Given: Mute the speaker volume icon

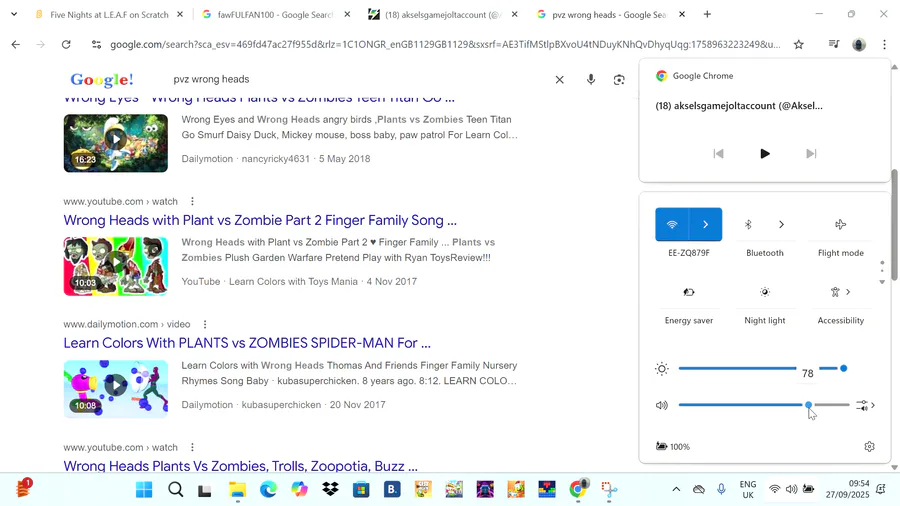Looking at the screenshot, I should pyautogui.click(x=662, y=405).
